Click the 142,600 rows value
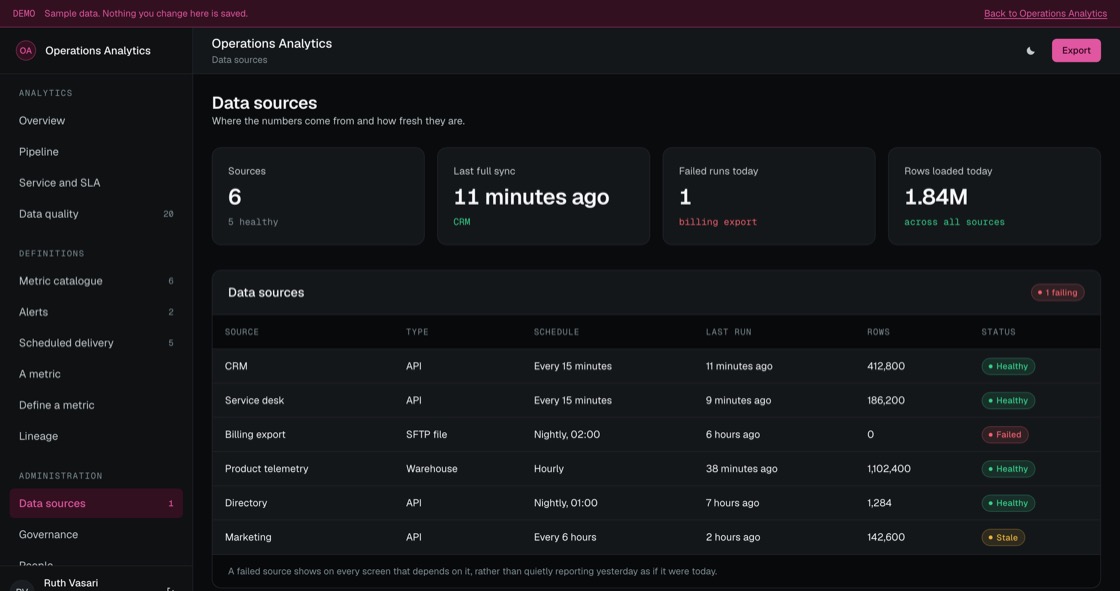Viewport: 1120px width, 591px height. 886,537
